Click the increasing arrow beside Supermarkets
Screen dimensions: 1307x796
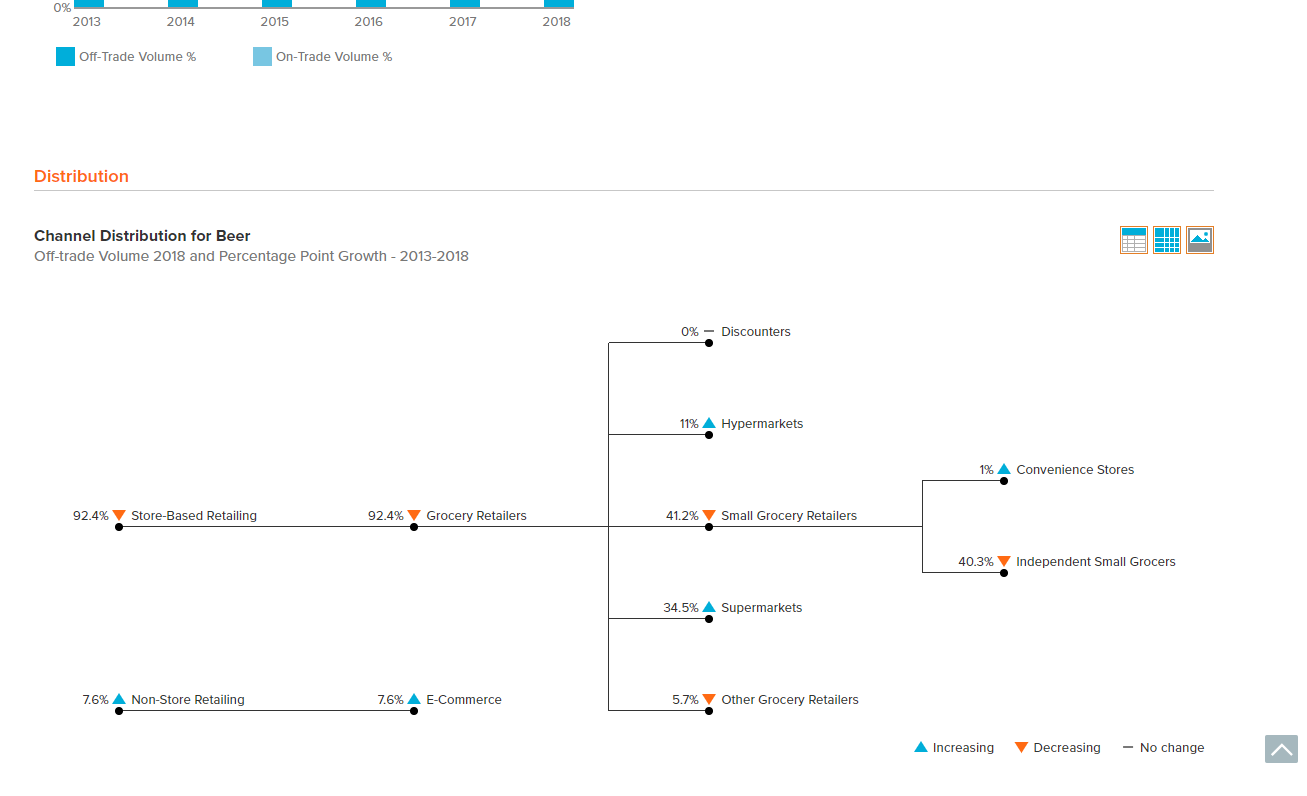point(709,607)
